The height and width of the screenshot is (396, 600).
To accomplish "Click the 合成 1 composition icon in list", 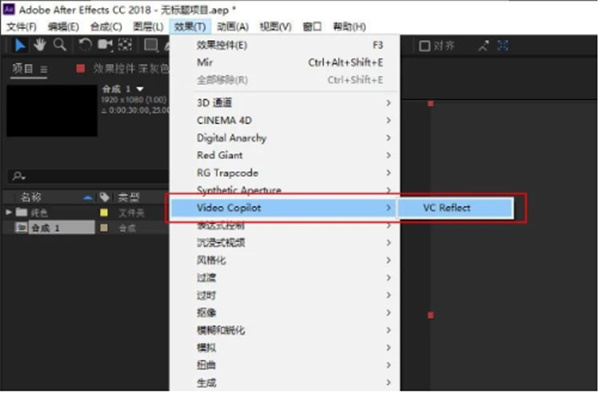I will point(21,228).
